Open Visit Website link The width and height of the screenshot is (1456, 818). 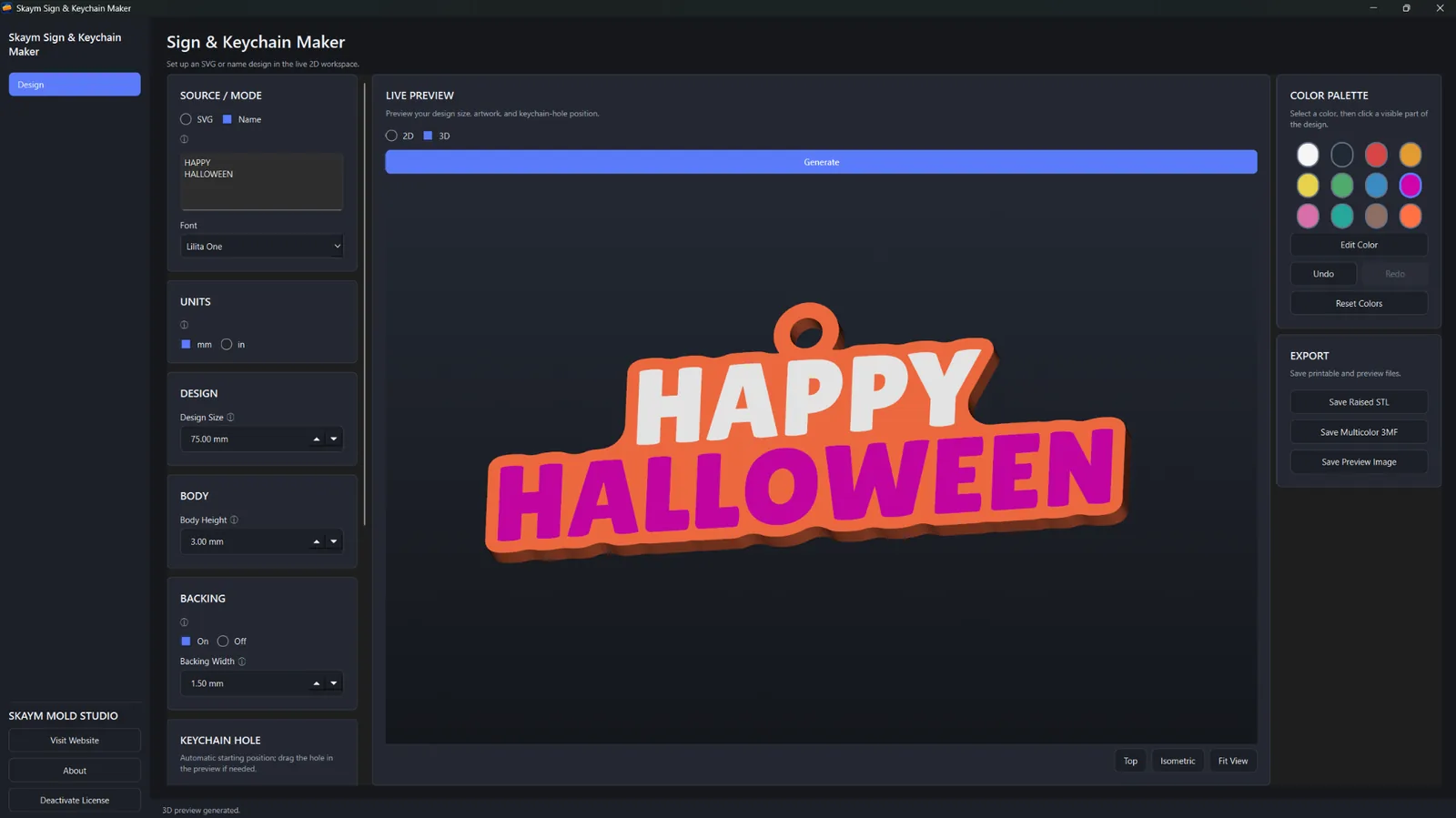(x=75, y=741)
